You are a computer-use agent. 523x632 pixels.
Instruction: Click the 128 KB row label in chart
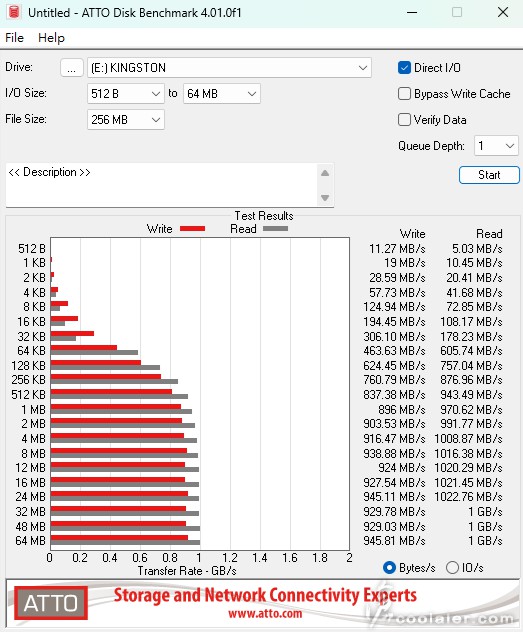29,366
